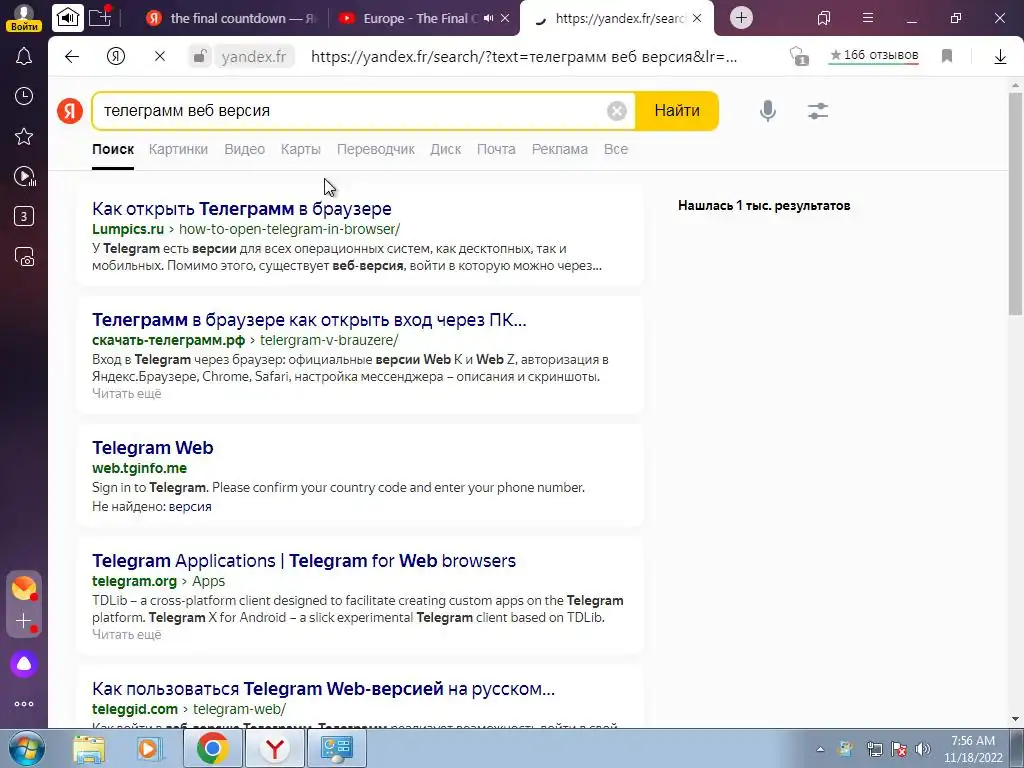Screen dimensions: 1024x768
Task: Click the yandex.fr domain chip
Action: 253,57
